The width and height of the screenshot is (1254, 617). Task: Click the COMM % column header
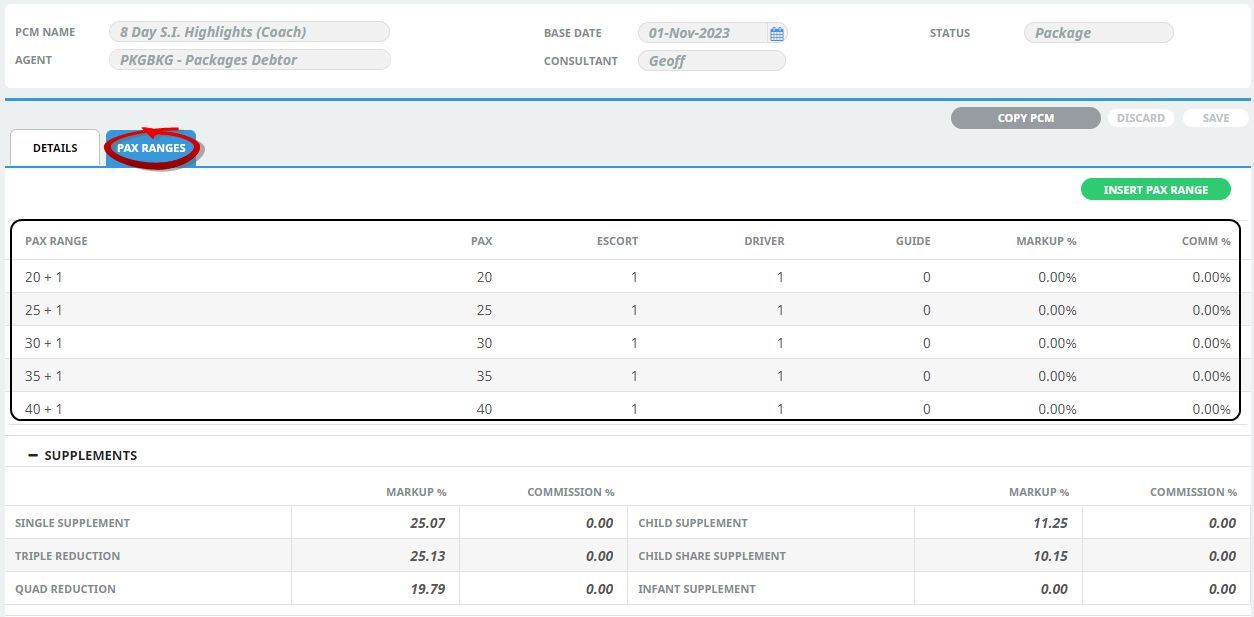(x=1206, y=241)
